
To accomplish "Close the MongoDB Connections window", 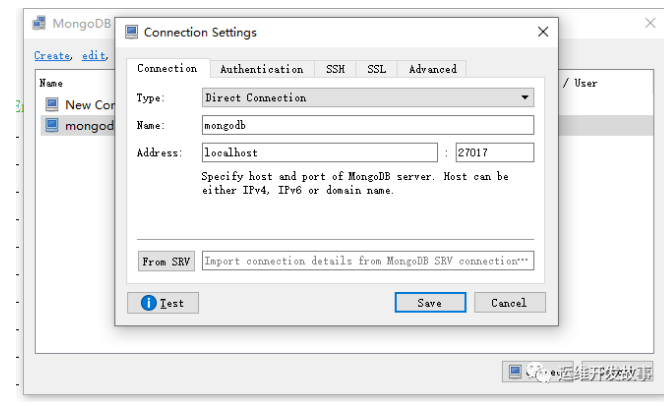I will tap(650, 23).
